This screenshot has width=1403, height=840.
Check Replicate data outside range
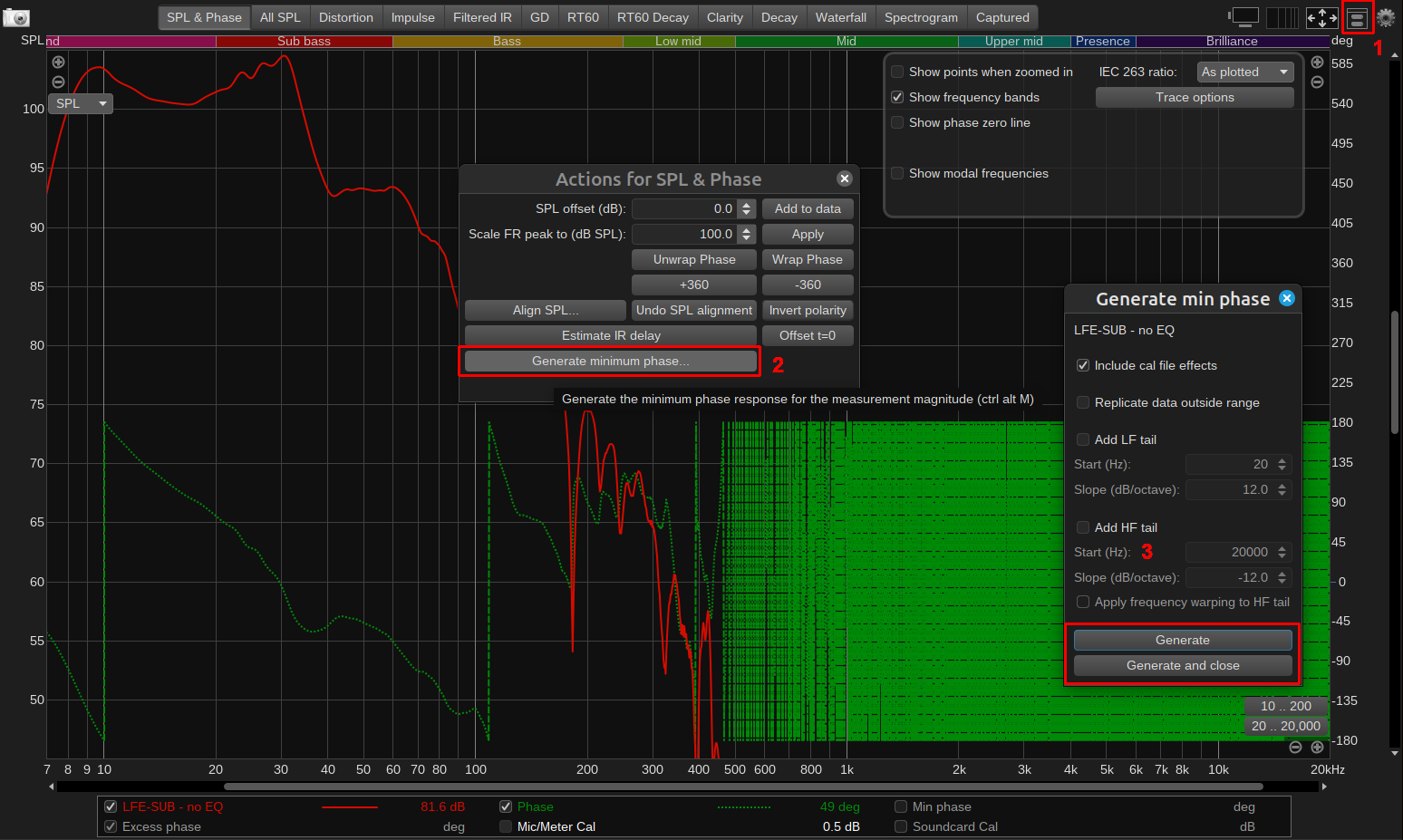click(x=1082, y=402)
